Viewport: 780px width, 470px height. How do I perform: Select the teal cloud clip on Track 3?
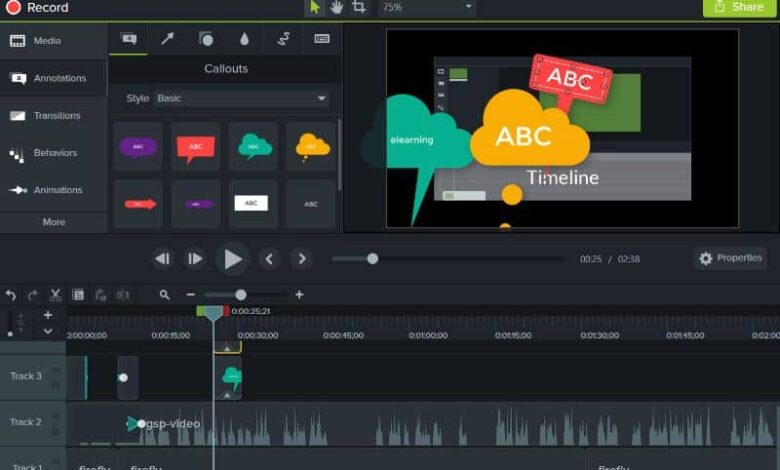point(228,378)
